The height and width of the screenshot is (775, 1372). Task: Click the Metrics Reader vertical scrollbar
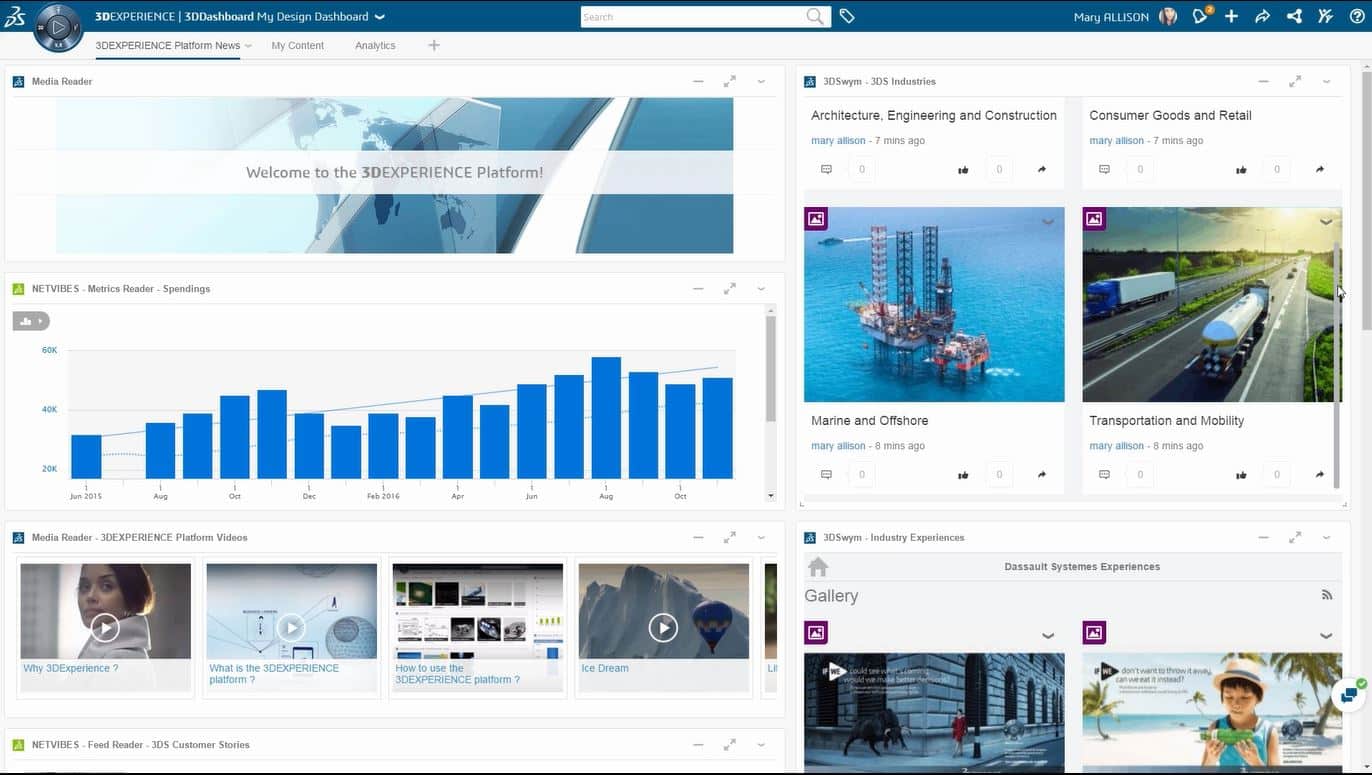coord(770,370)
